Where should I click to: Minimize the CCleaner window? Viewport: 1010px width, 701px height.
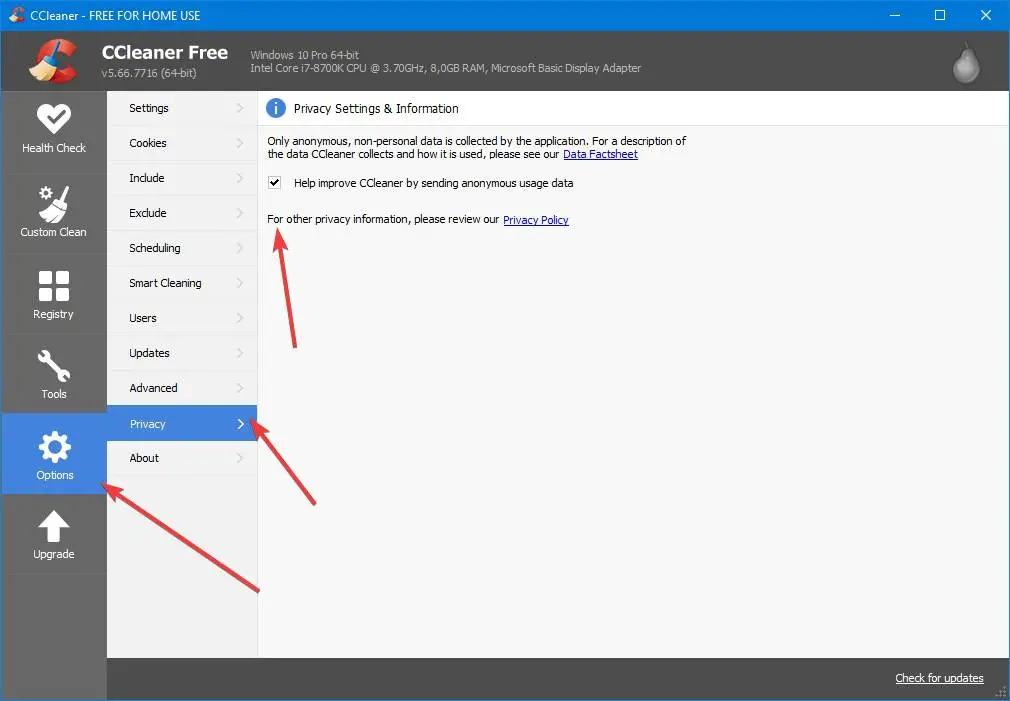click(x=895, y=15)
